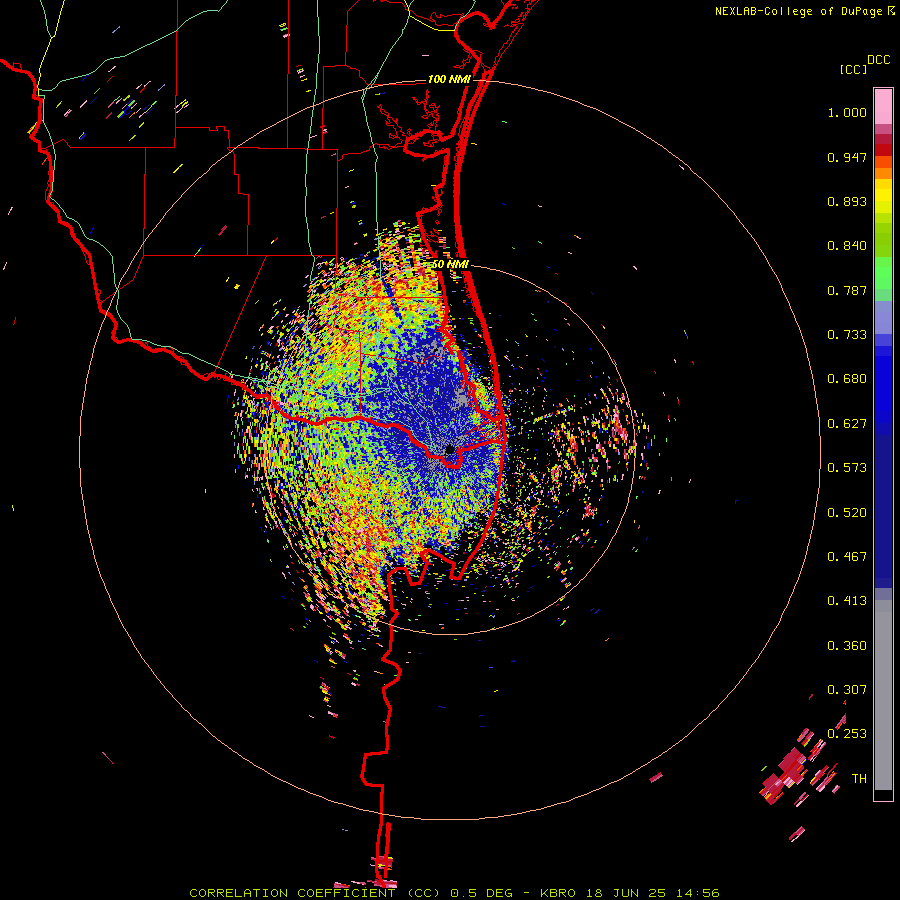The width and height of the screenshot is (900, 900).
Task: Click the 0.787 legend value
Action: 847,290
